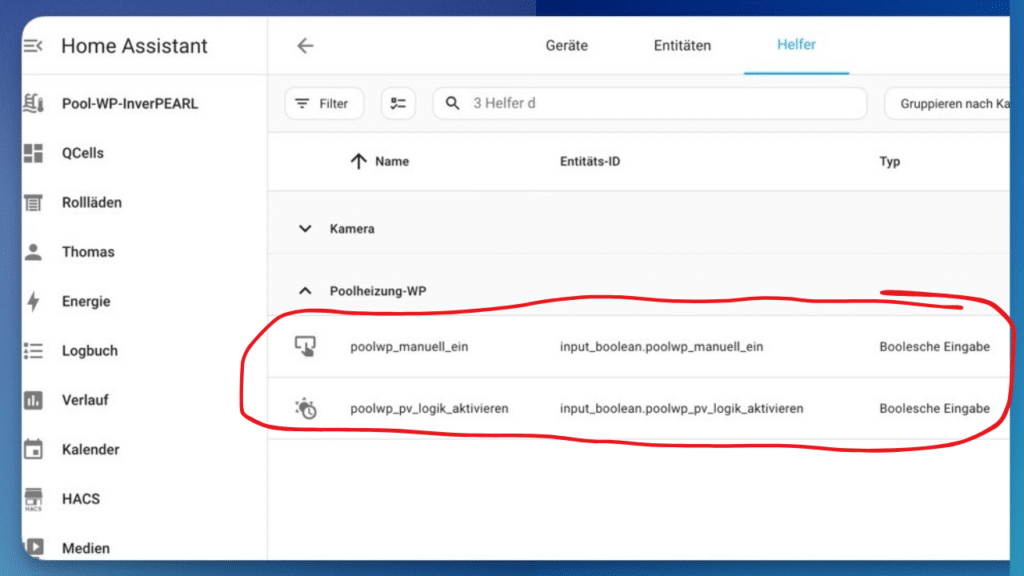
Task: Go back with the arrow icon
Action: 305,46
